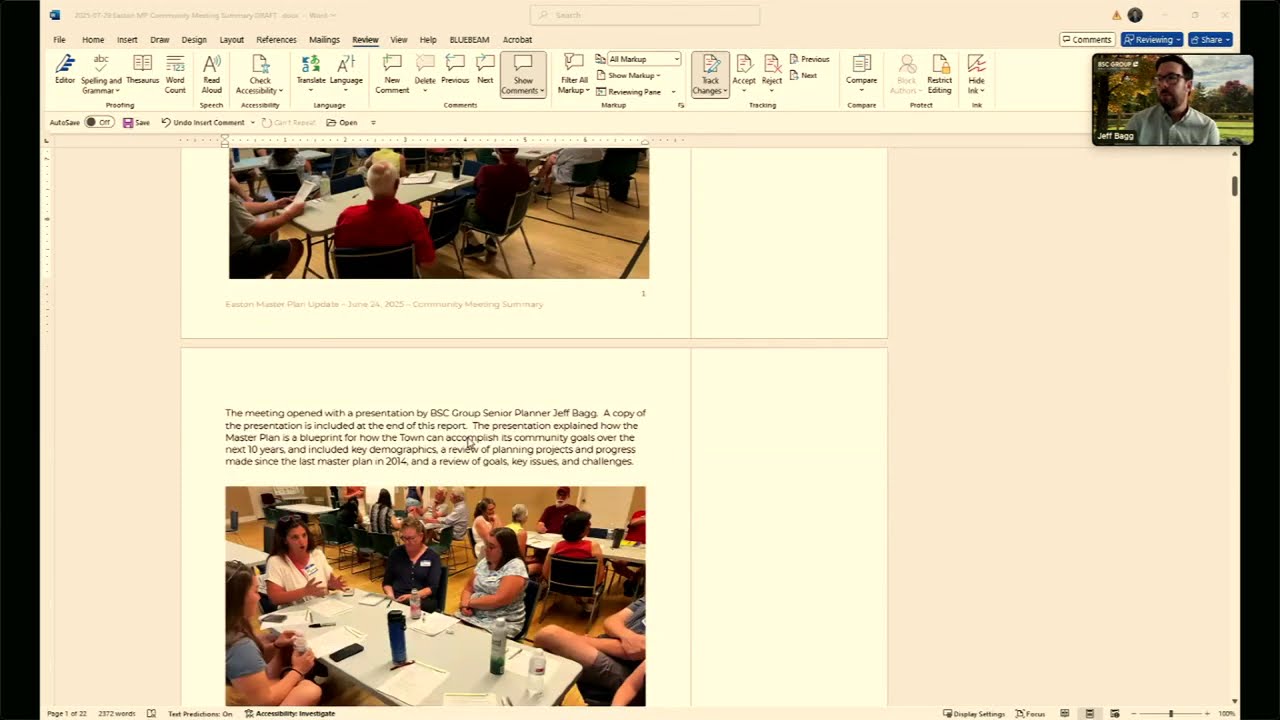Click the Show Comments button
Image resolution: width=1280 pixels, height=720 pixels.
[x=523, y=75]
